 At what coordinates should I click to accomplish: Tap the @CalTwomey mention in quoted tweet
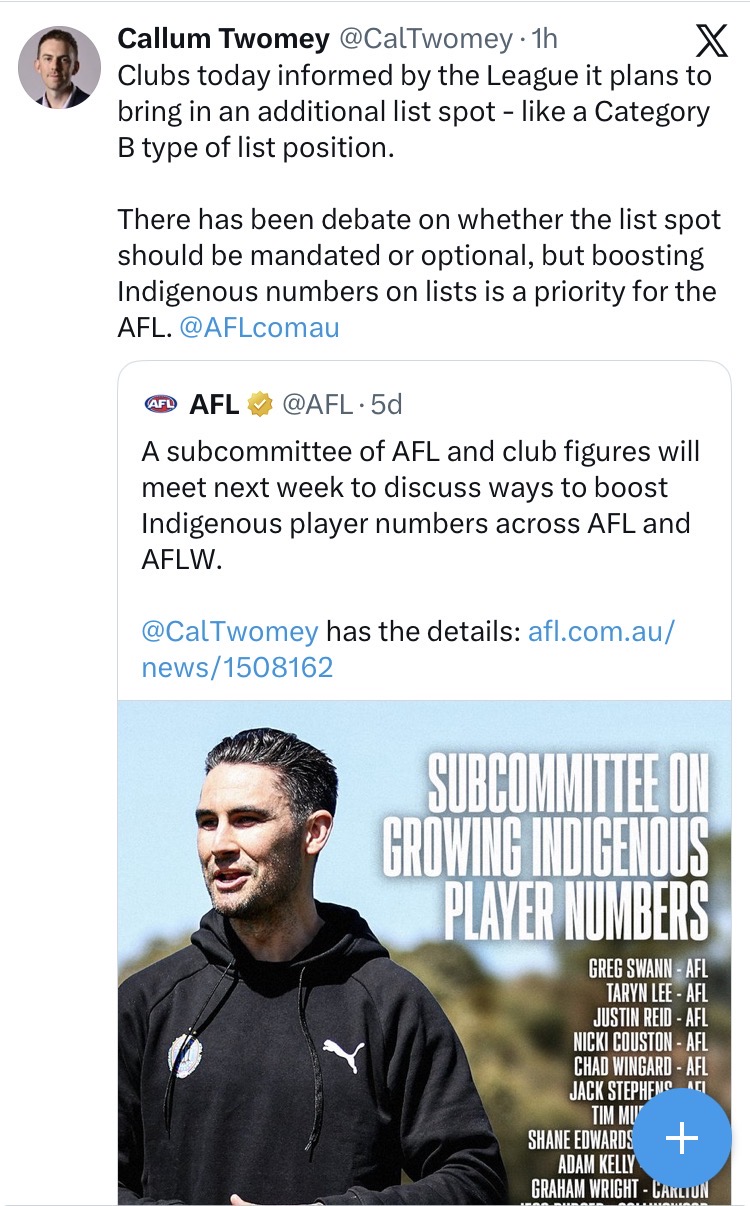(230, 631)
